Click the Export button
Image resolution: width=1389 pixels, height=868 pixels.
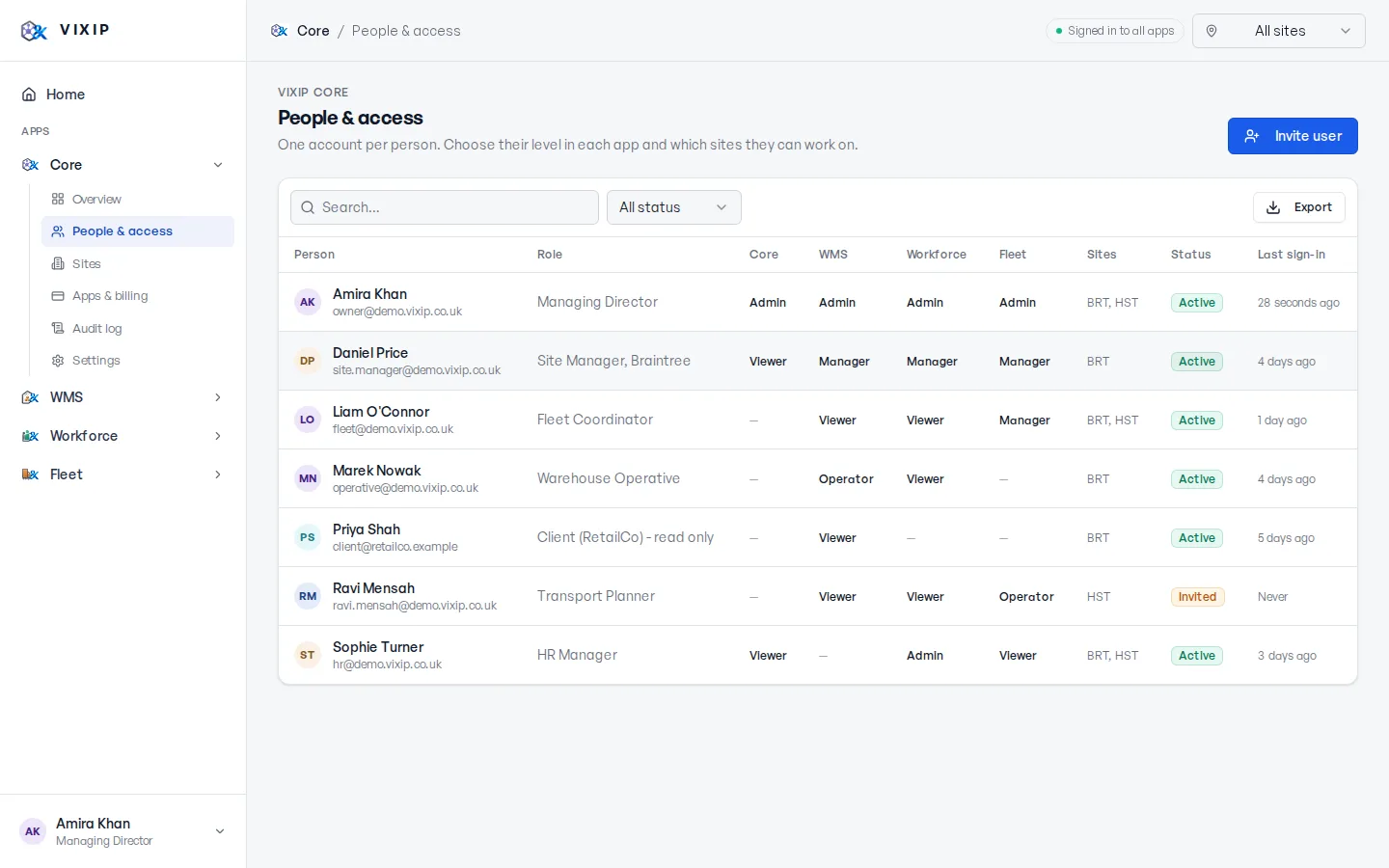click(1299, 207)
